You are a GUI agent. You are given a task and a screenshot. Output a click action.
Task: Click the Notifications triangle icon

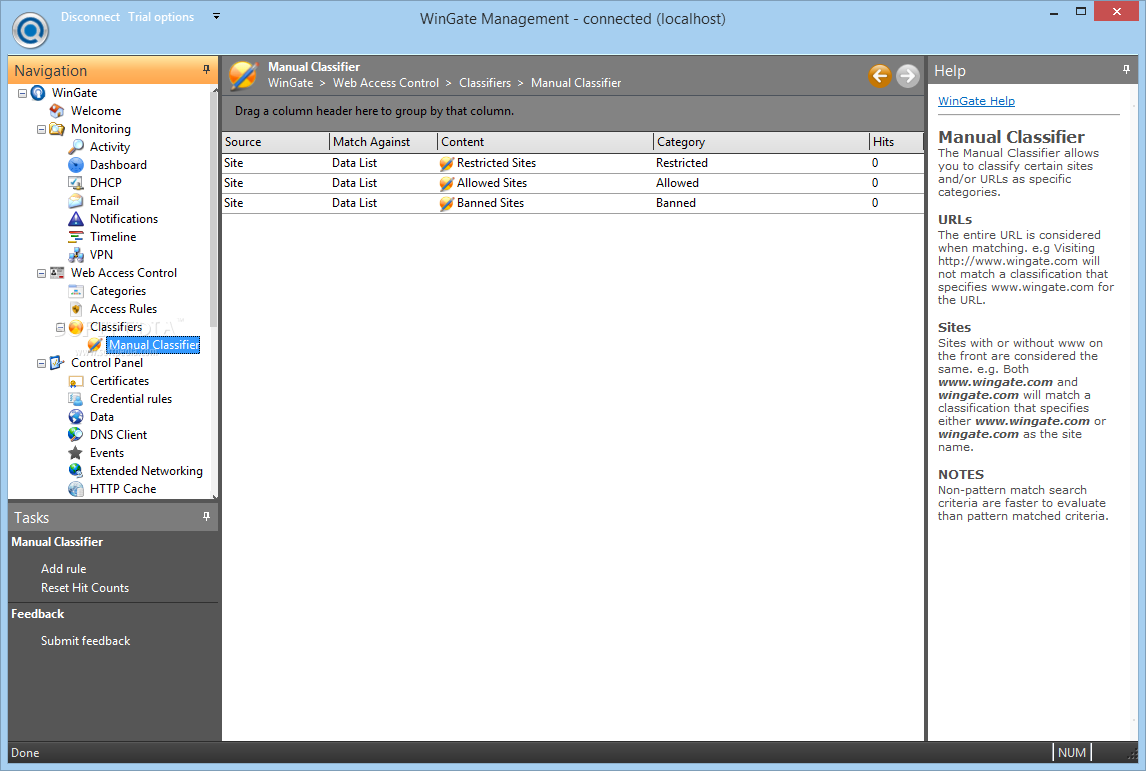point(76,219)
